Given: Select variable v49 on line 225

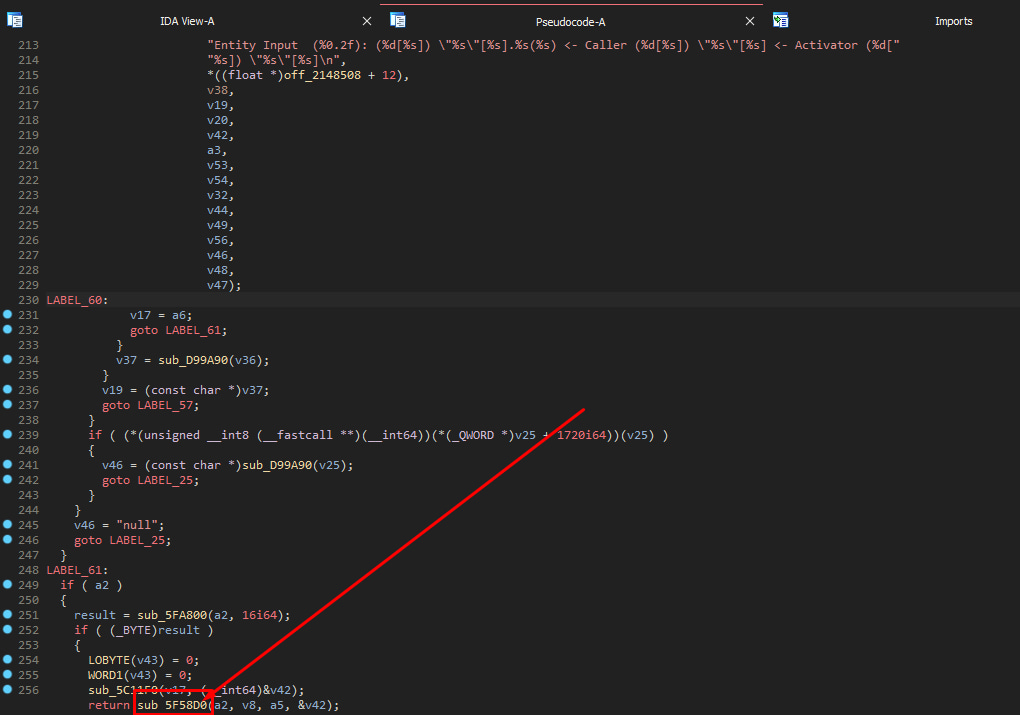Looking at the screenshot, I should (x=217, y=224).
